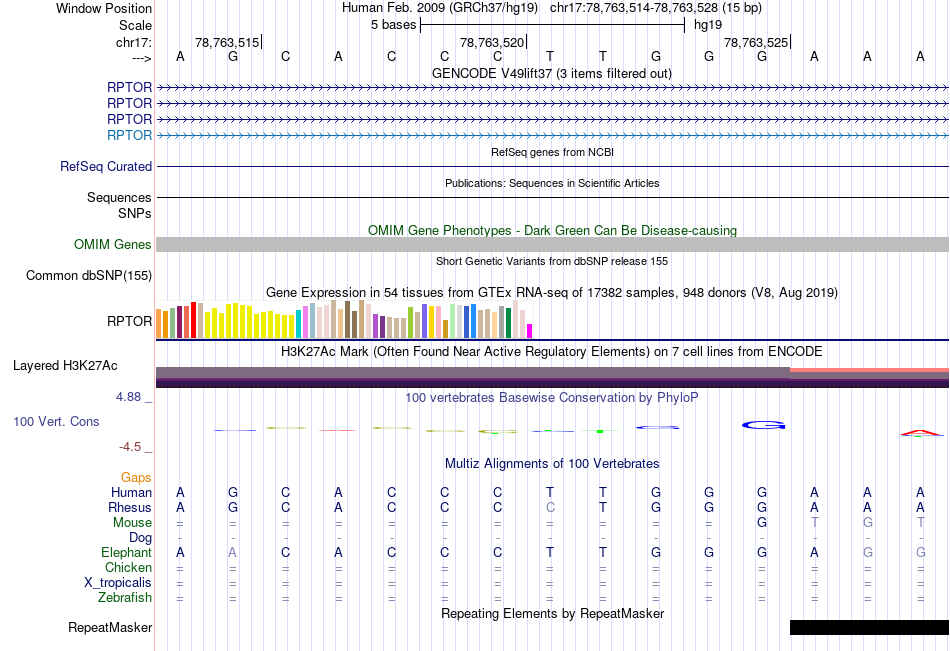Viewport: 950px width, 651px height.
Task: Click the GTEx Gene Expression track title
Action: click(x=551, y=293)
